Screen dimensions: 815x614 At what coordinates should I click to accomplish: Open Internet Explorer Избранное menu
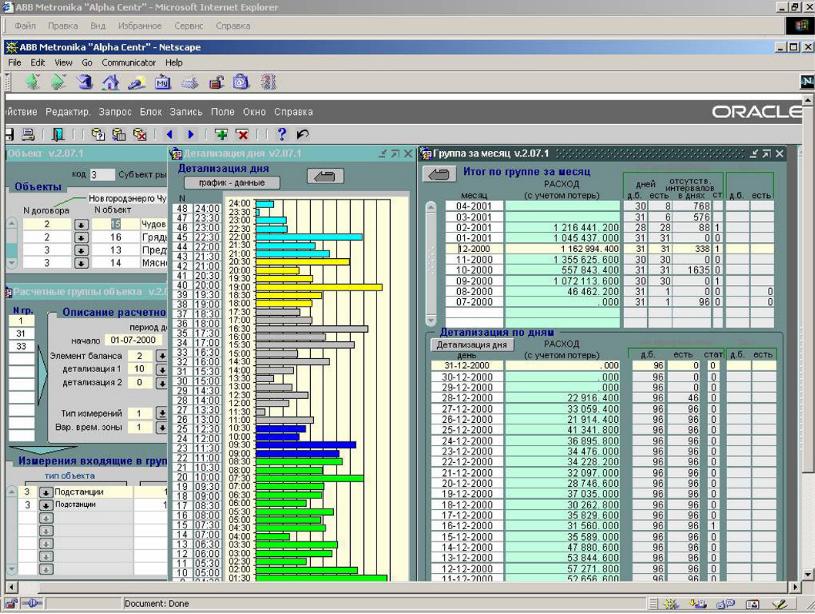[139, 25]
